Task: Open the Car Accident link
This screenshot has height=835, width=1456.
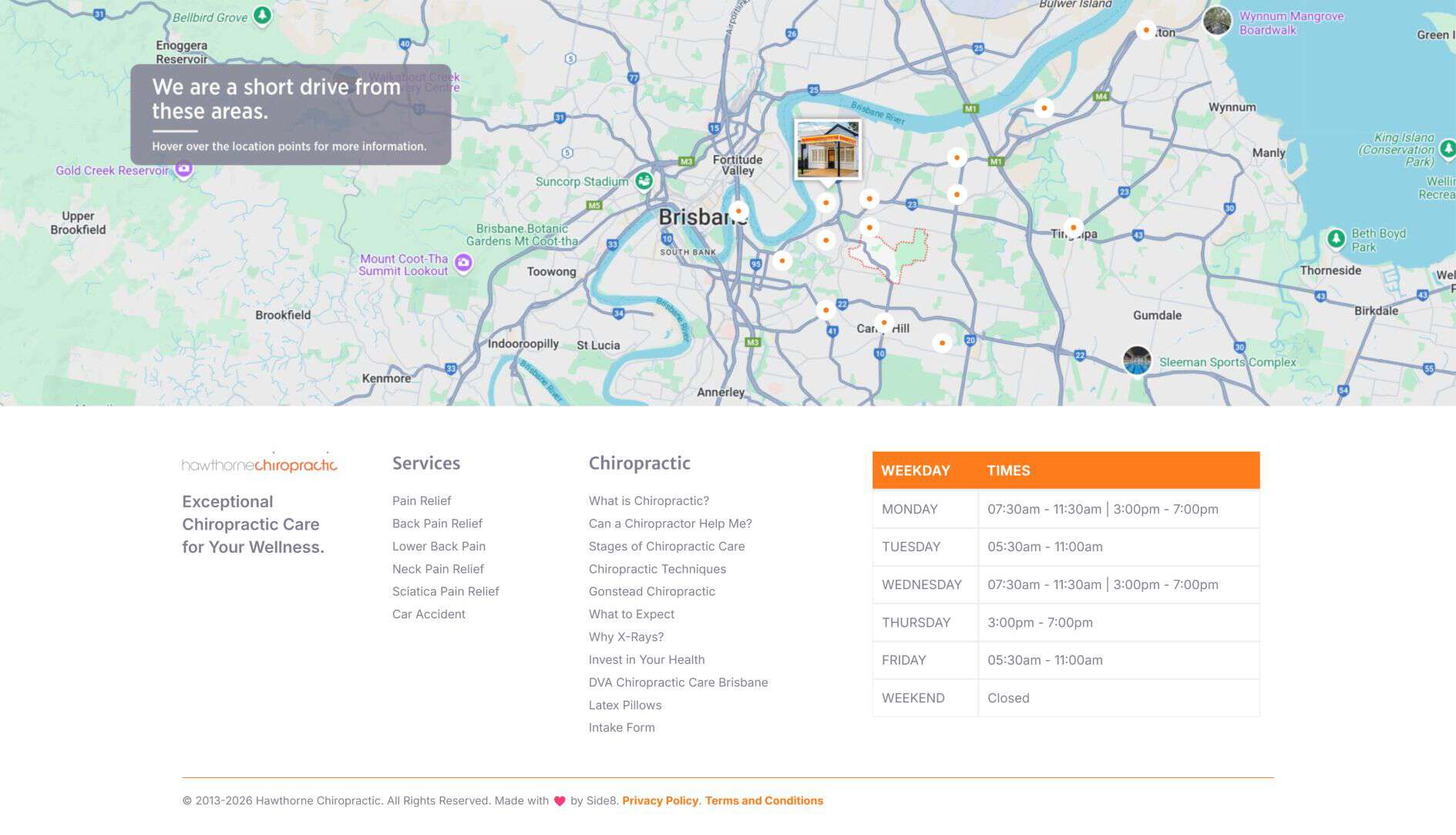Action: (429, 614)
